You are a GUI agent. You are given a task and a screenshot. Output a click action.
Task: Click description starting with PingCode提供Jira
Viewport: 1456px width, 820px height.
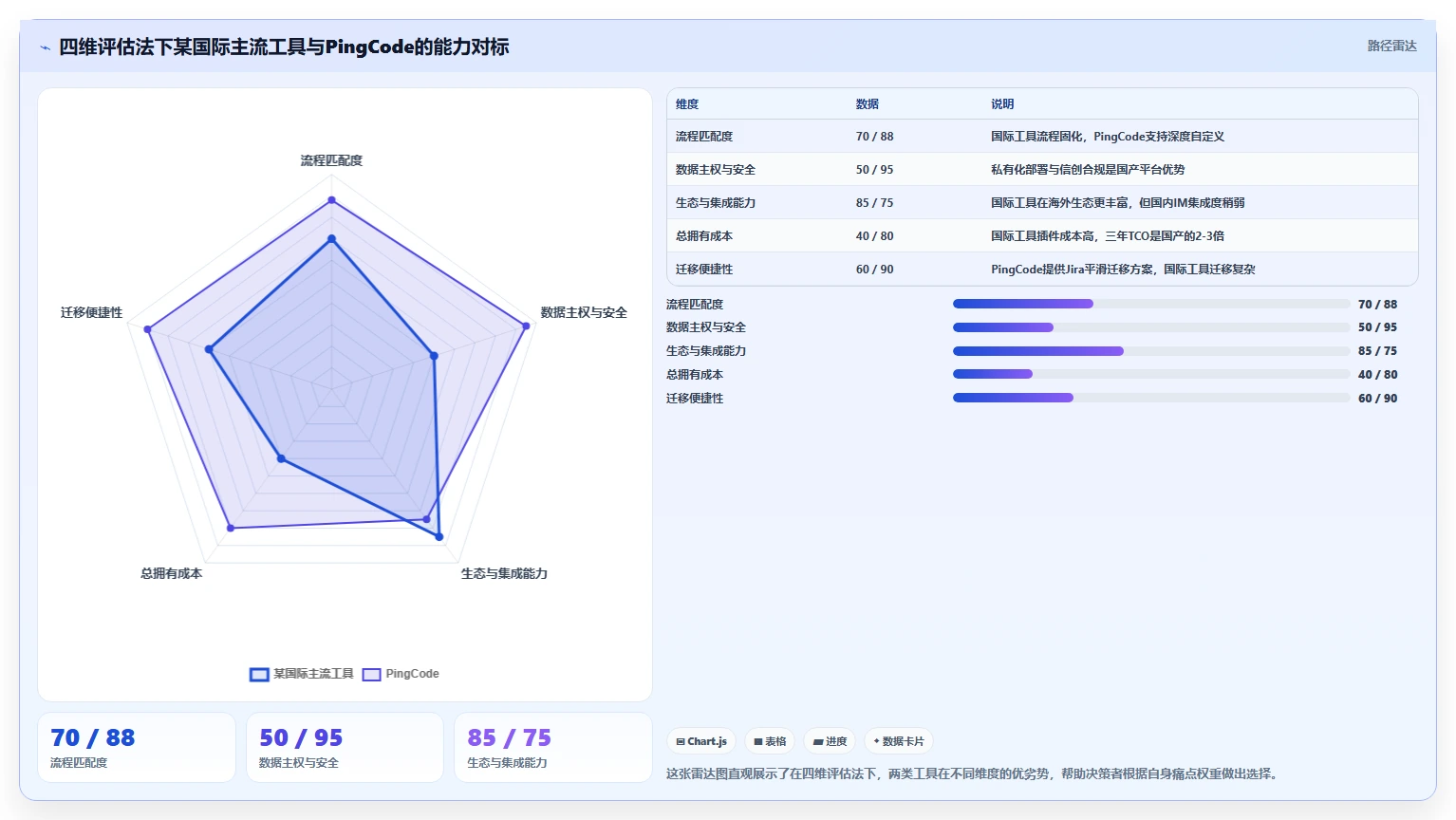tap(1123, 270)
